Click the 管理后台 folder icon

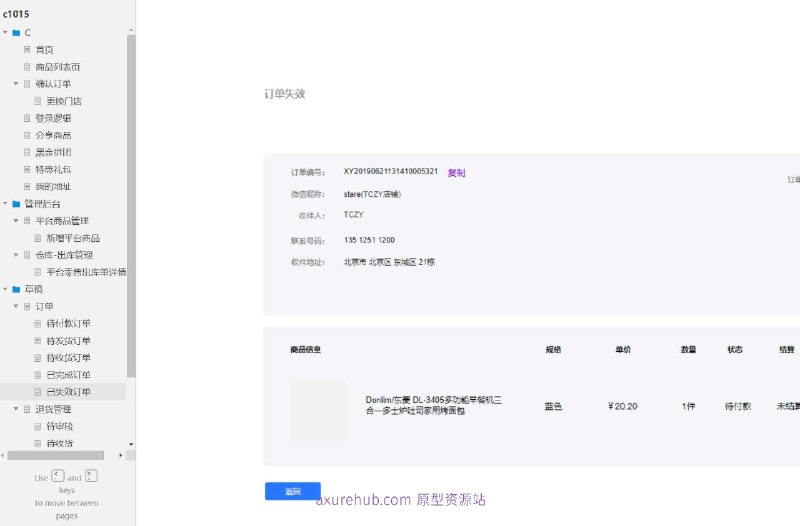(x=16, y=204)
